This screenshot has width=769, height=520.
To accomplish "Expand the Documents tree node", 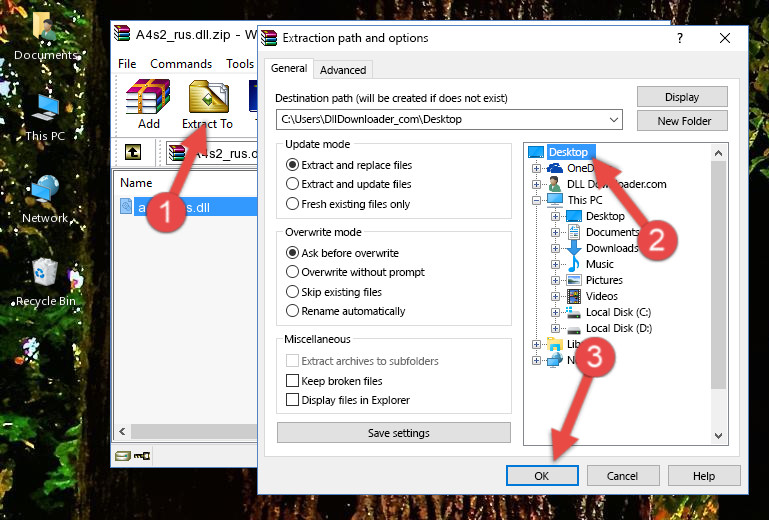I will (555, 232).
